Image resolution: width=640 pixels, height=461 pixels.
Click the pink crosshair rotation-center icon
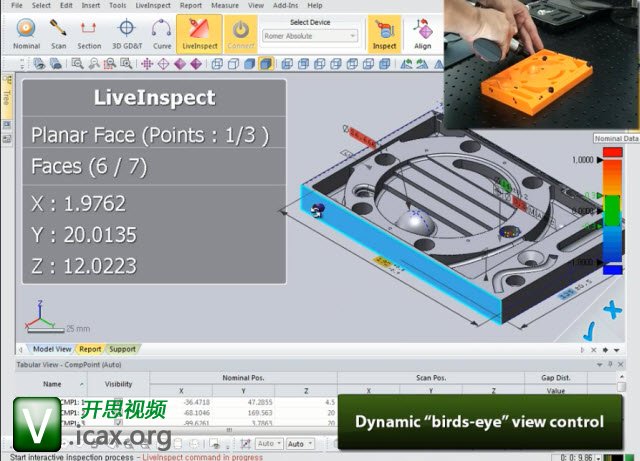(x=147, y=64)
